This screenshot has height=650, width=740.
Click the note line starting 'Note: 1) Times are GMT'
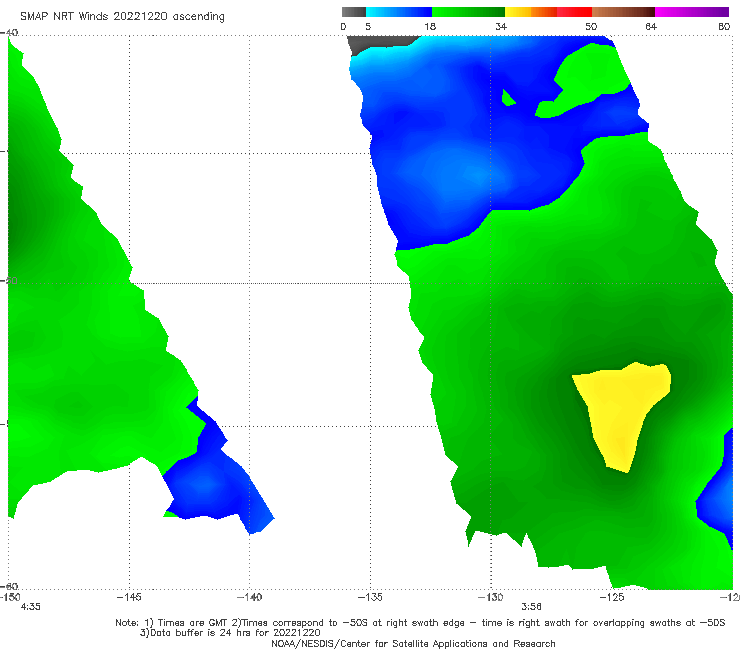(420, 623)
